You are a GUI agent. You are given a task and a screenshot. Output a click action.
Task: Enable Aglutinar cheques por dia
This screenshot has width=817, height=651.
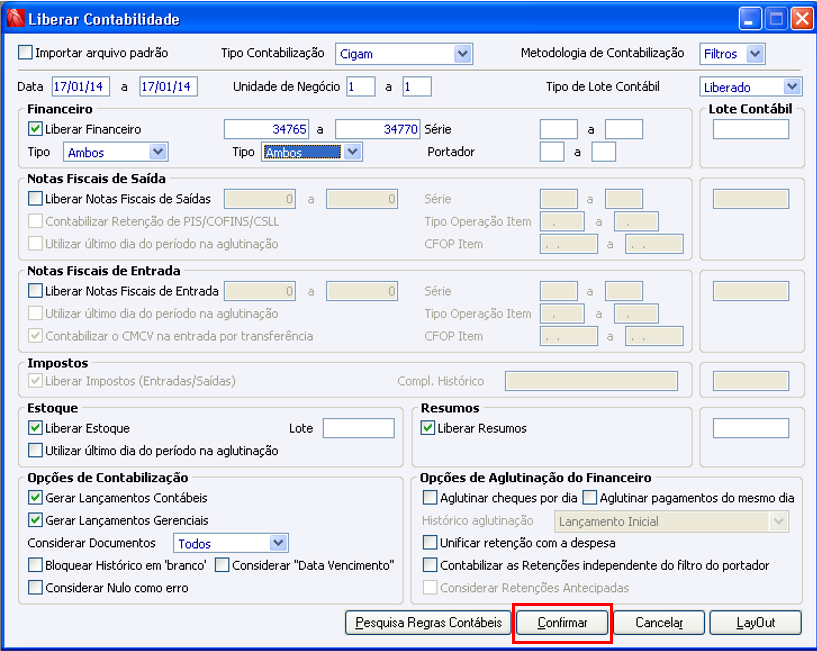click(430, 498)
